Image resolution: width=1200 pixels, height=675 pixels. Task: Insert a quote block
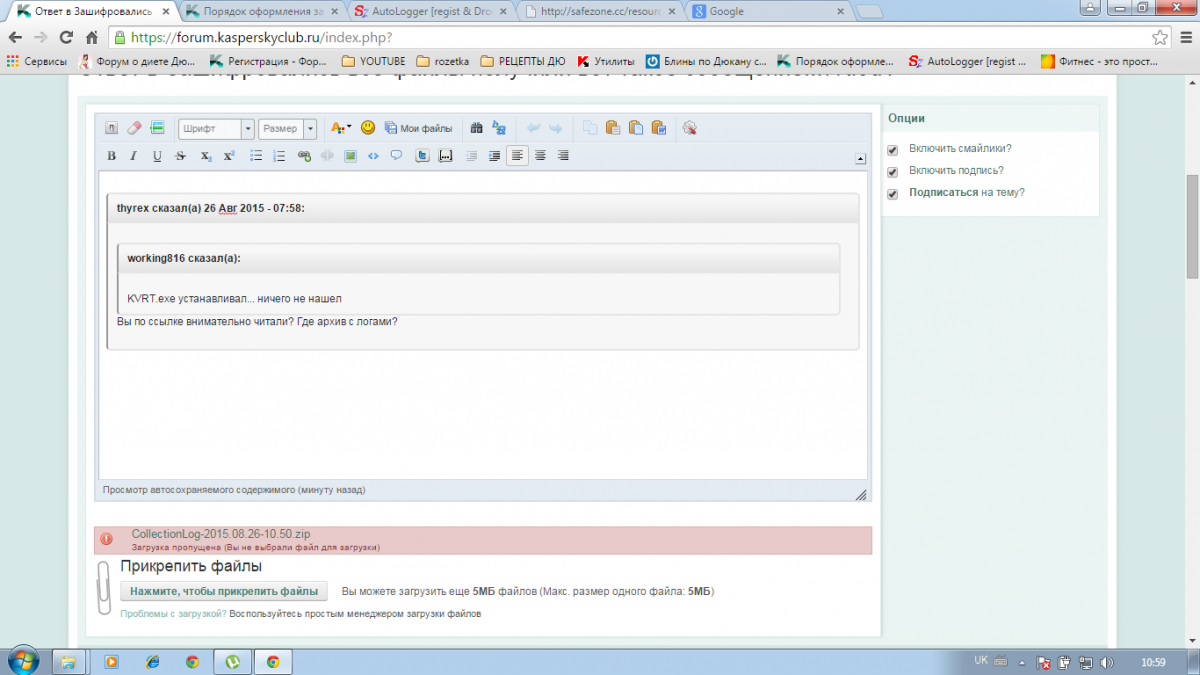[x=396, y=156]
